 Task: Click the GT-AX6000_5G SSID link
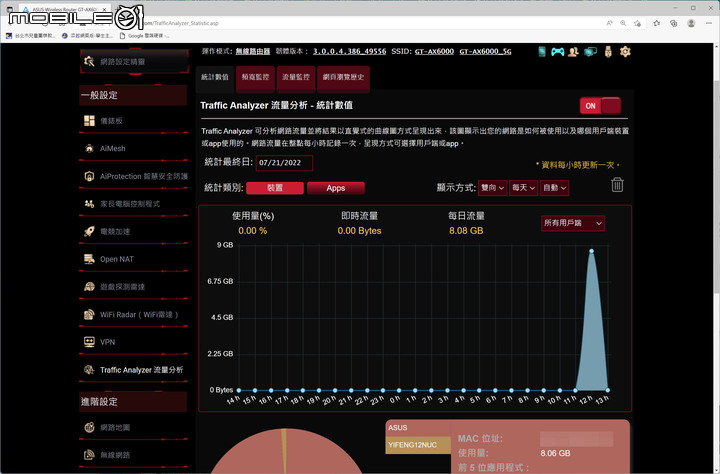485,51
